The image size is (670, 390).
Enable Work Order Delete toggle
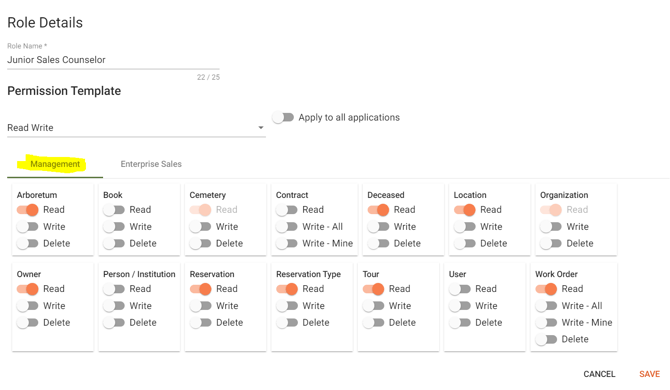point(546,339)
